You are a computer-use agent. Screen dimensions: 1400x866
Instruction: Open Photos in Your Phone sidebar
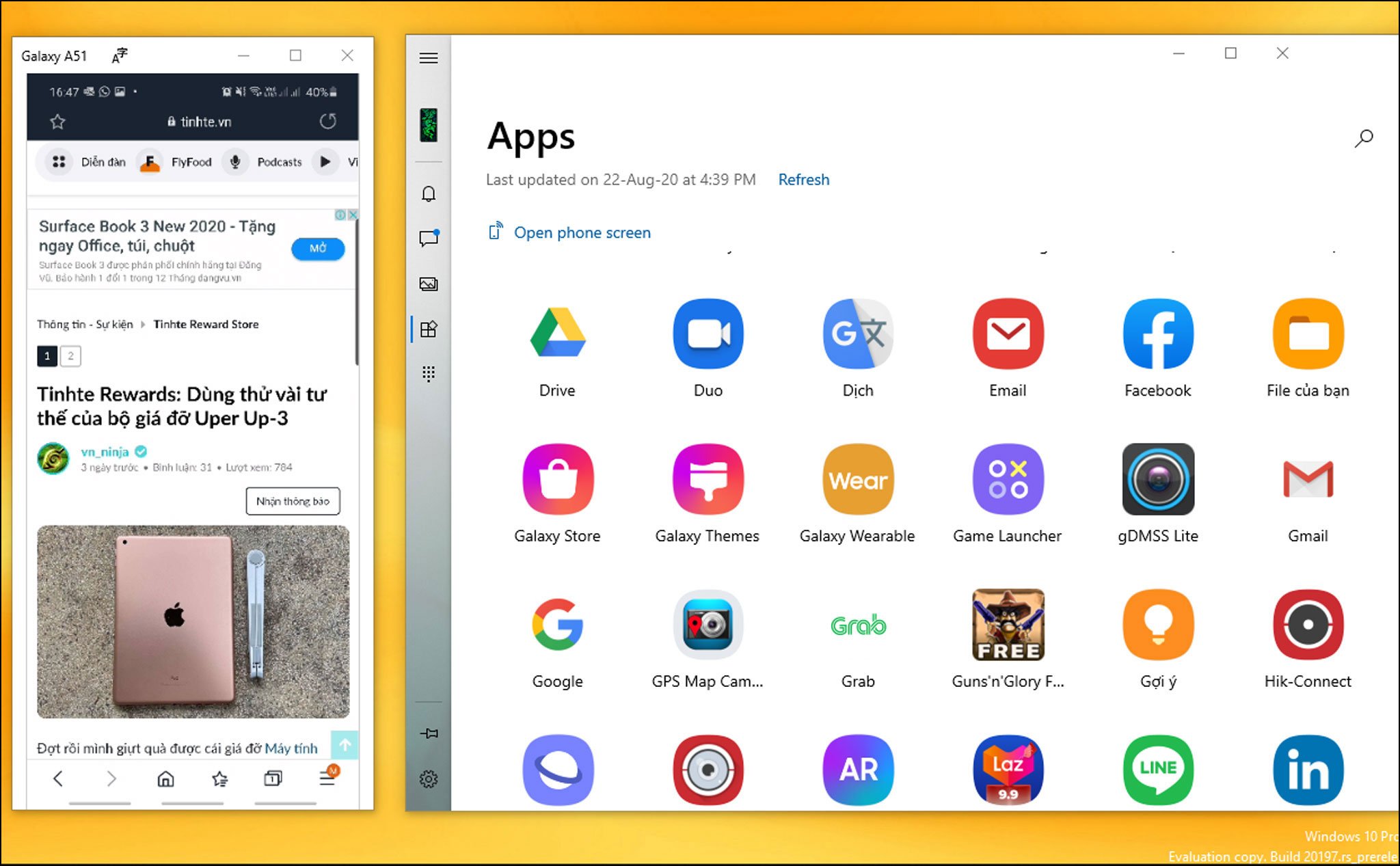[429, 284]
